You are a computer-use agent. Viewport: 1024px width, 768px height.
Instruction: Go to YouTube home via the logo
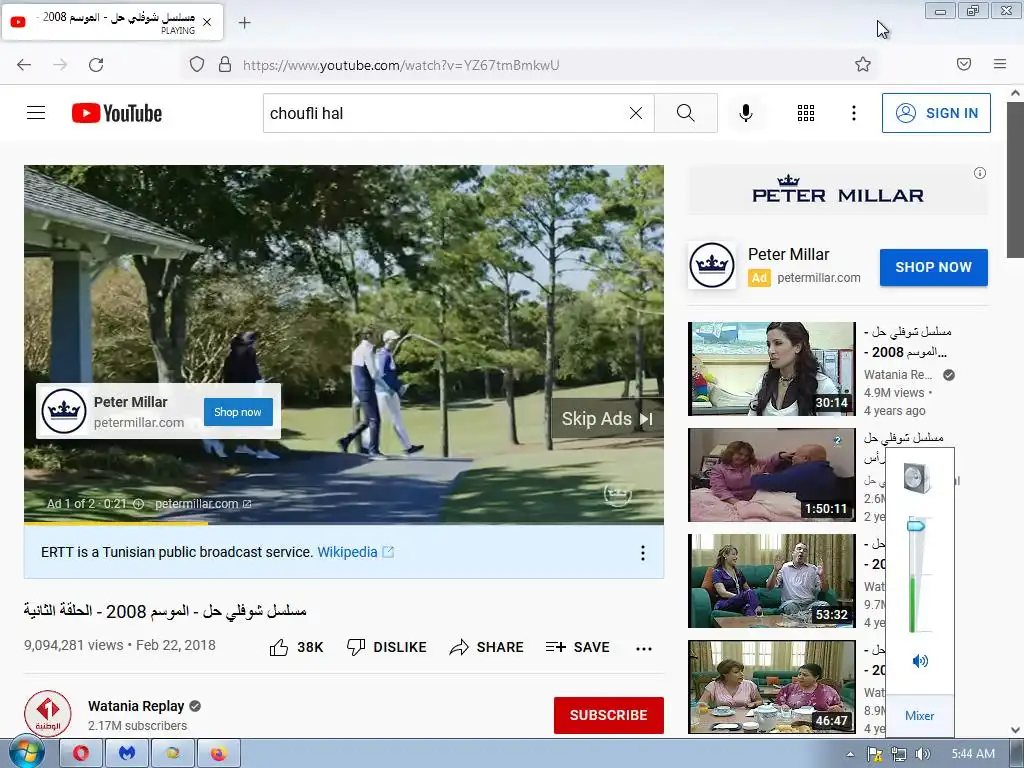coord(117,113)
